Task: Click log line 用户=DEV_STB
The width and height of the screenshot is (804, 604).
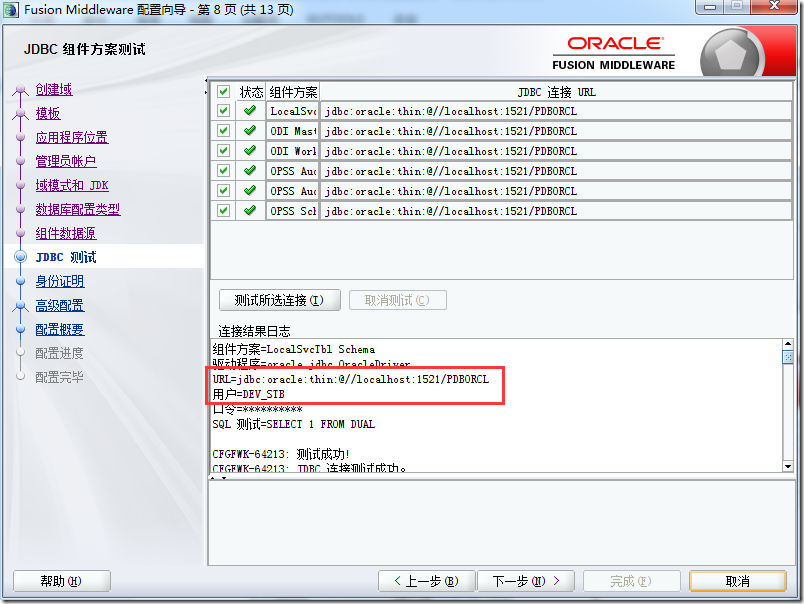Action: tap(249, 394)
